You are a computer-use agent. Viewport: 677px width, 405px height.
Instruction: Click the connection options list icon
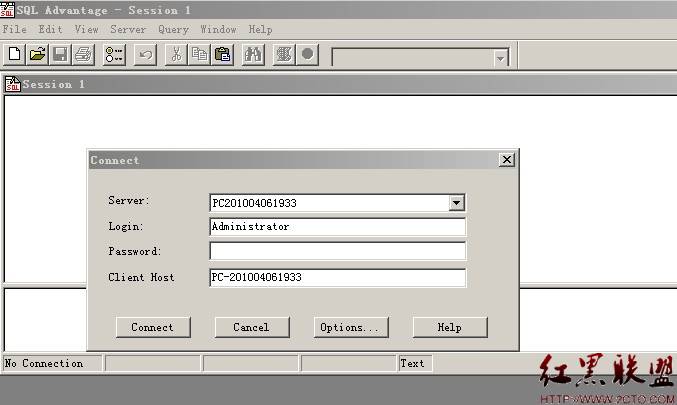pos(114,54)
